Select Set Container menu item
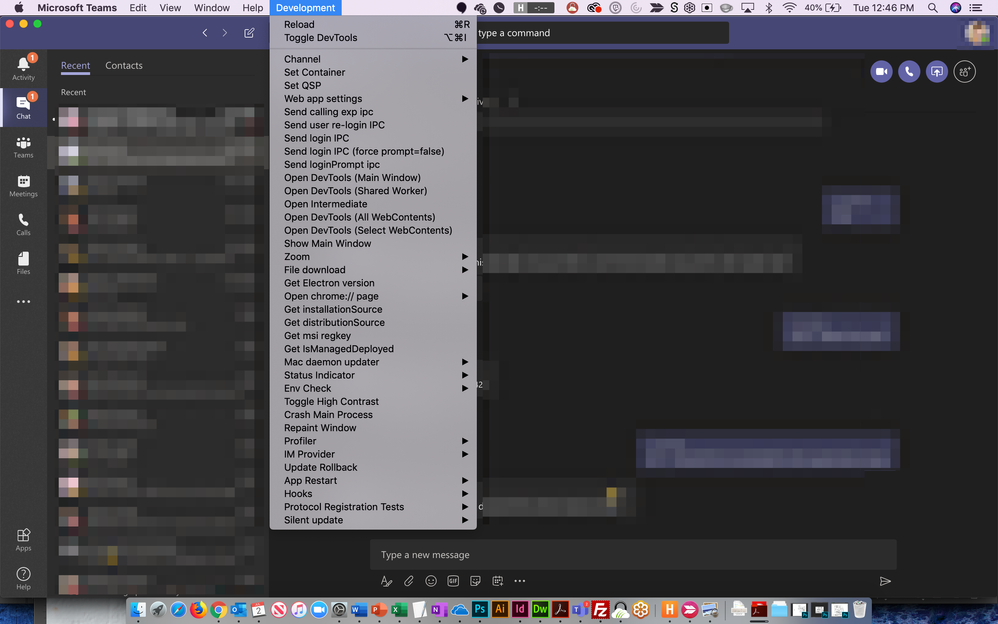This screenshot has width=998, height=624. (x=373, y=73)
